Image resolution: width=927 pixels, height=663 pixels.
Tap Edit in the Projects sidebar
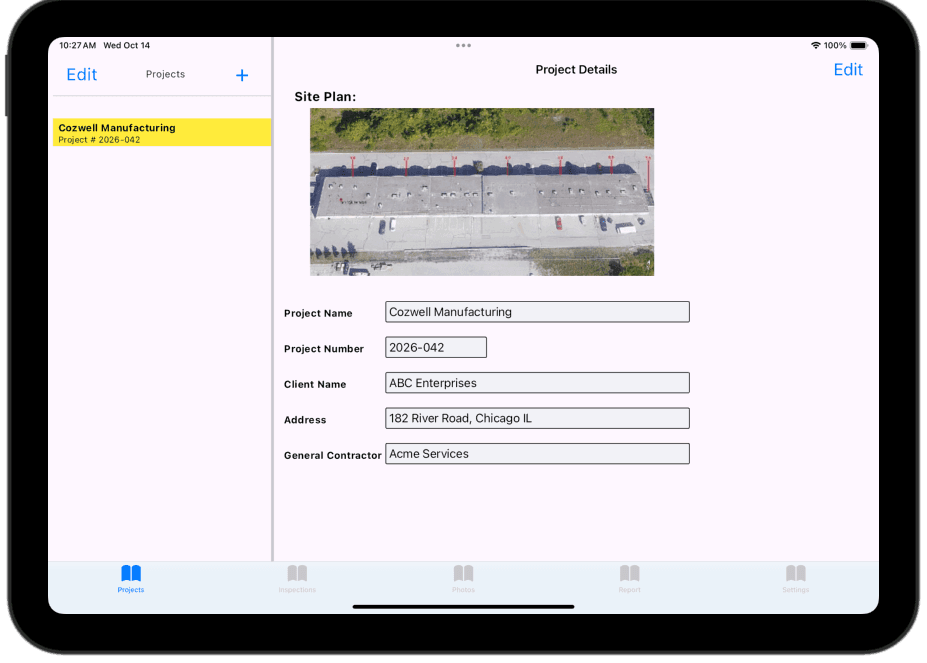click(82, 75)
